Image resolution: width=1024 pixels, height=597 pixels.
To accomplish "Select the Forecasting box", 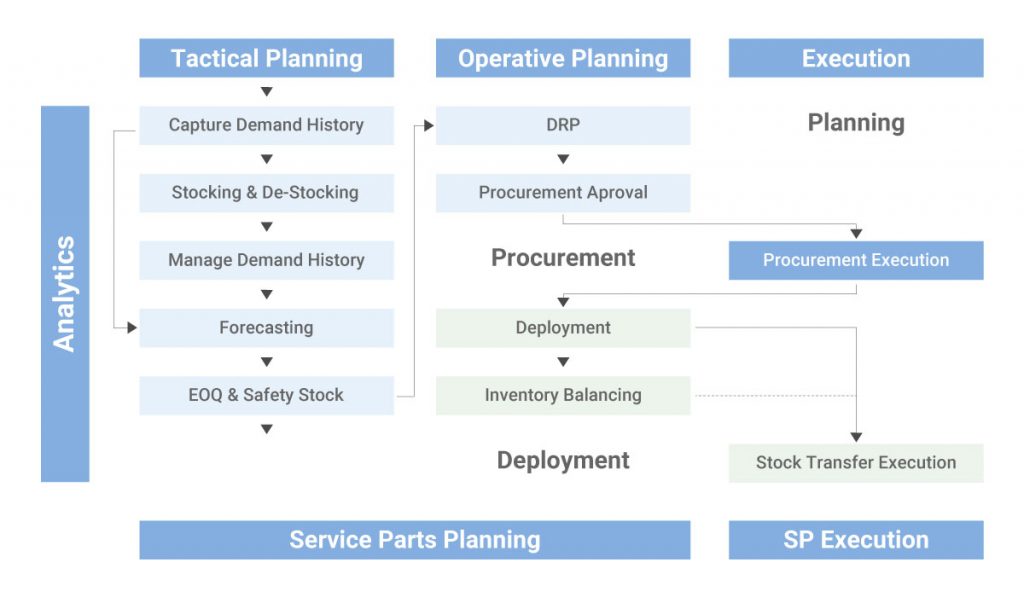I will click(266, 328).
